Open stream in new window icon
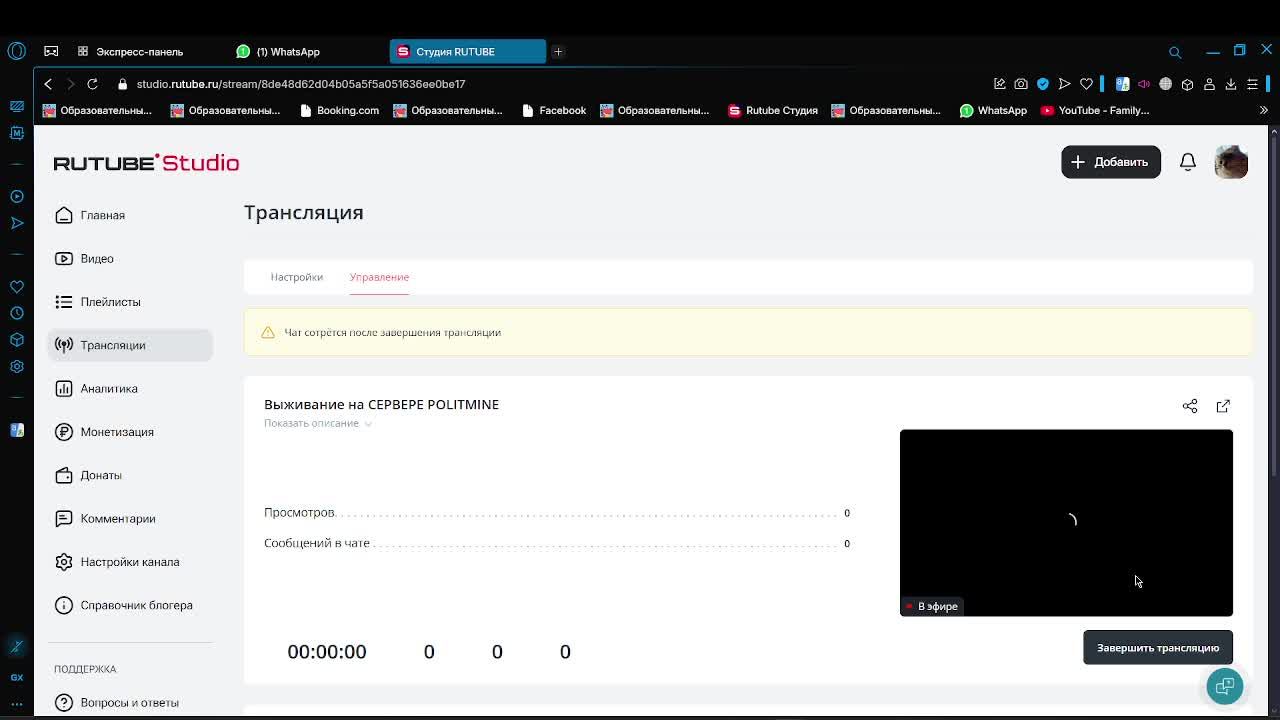Viewport: 1280px width, 720px height. click(1223, 406)
